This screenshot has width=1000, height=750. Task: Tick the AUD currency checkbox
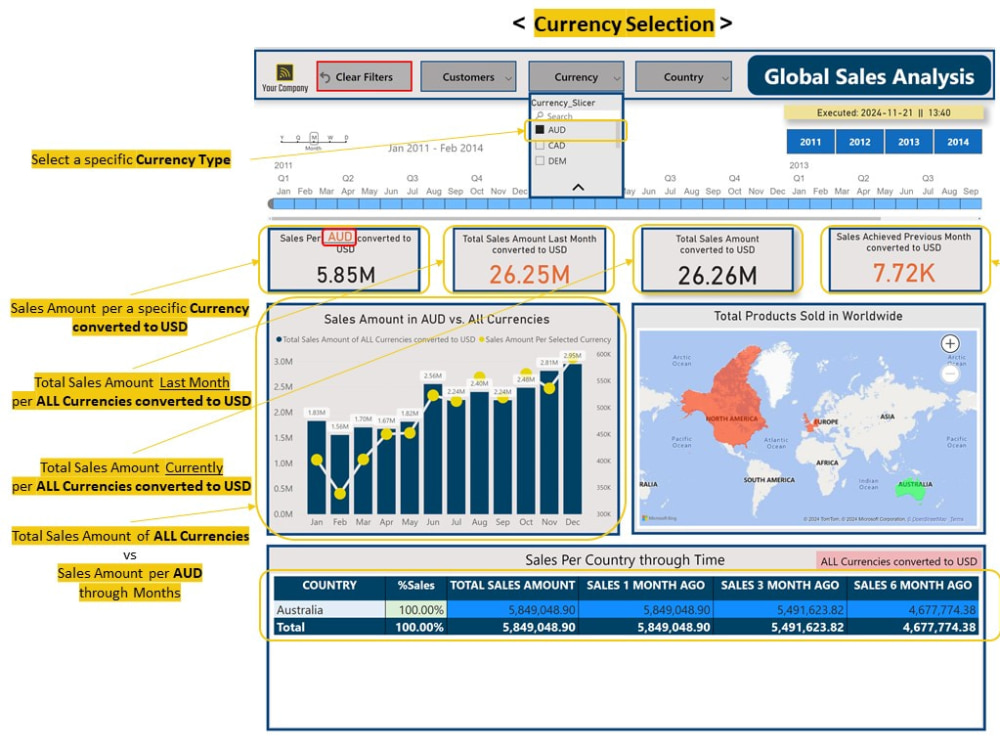tap(540, 129)
